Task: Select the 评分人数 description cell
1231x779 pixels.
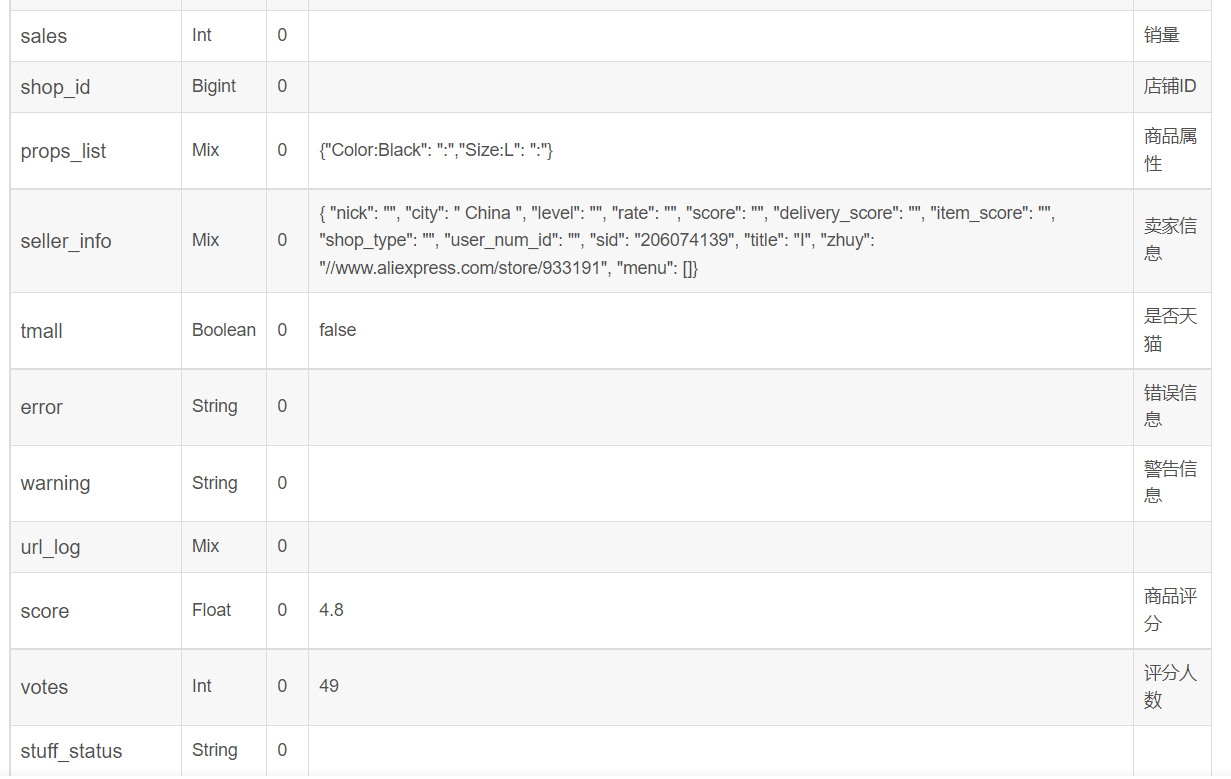Action: point(1170,686)
